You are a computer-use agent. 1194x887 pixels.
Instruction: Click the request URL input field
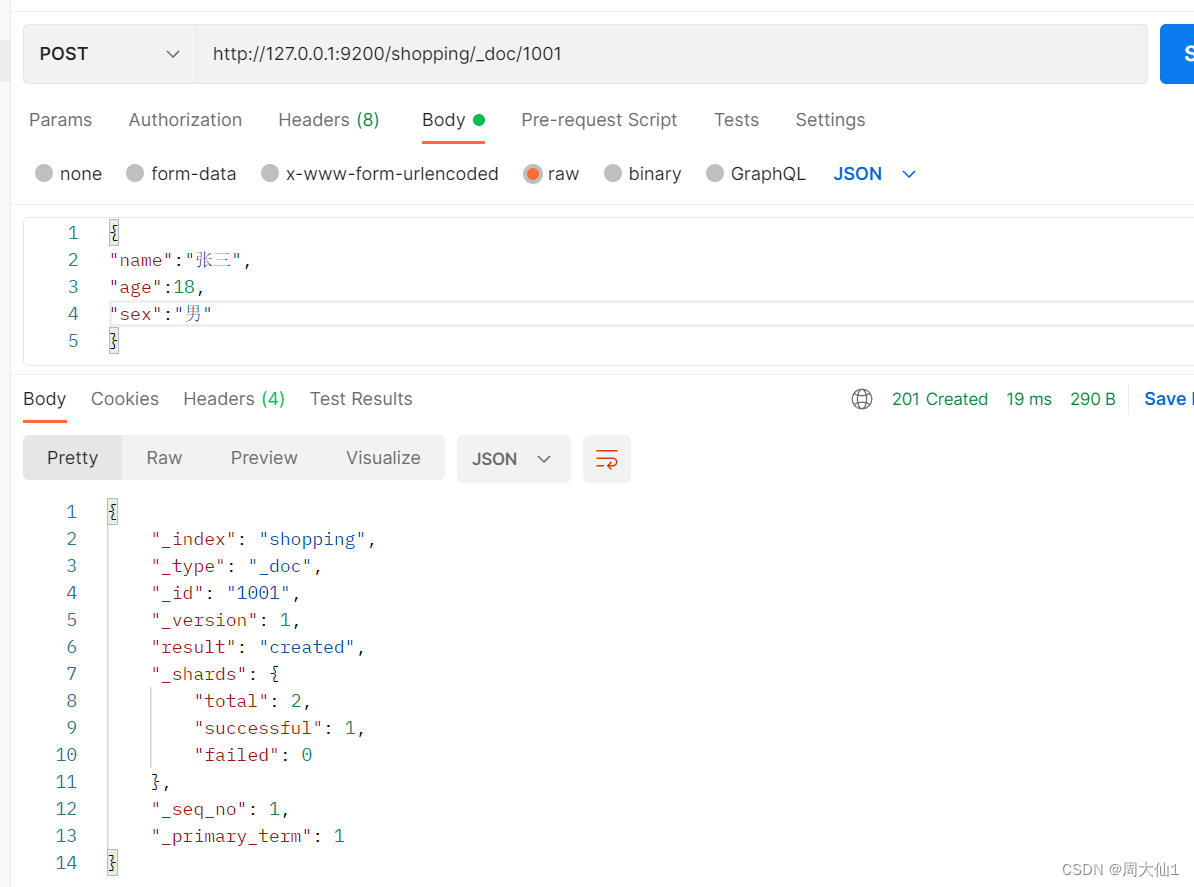[x=672, y=54]
